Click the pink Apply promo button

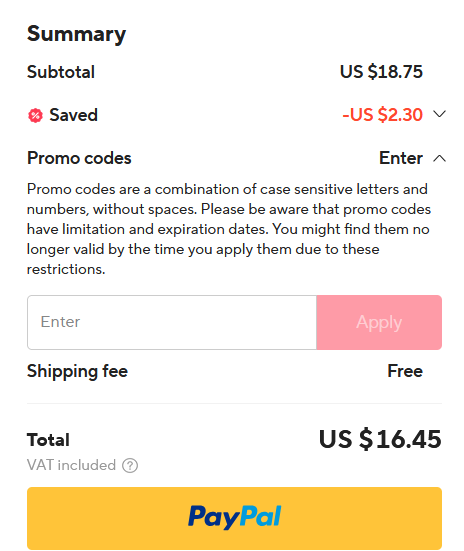pos(379,322)
